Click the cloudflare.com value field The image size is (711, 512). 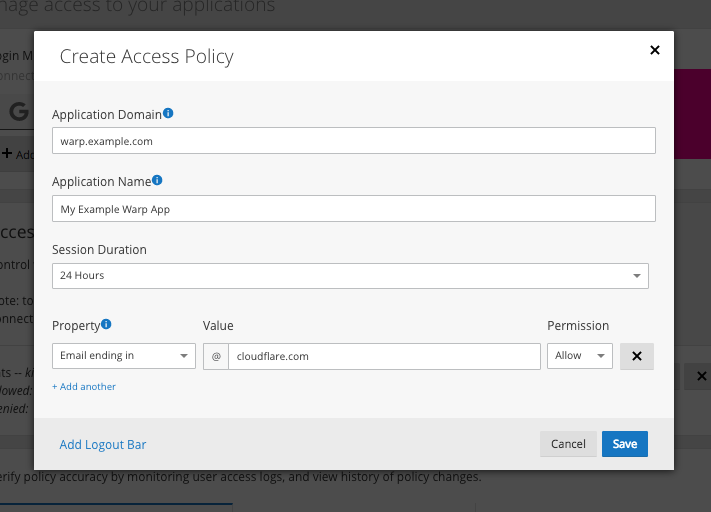384,356
